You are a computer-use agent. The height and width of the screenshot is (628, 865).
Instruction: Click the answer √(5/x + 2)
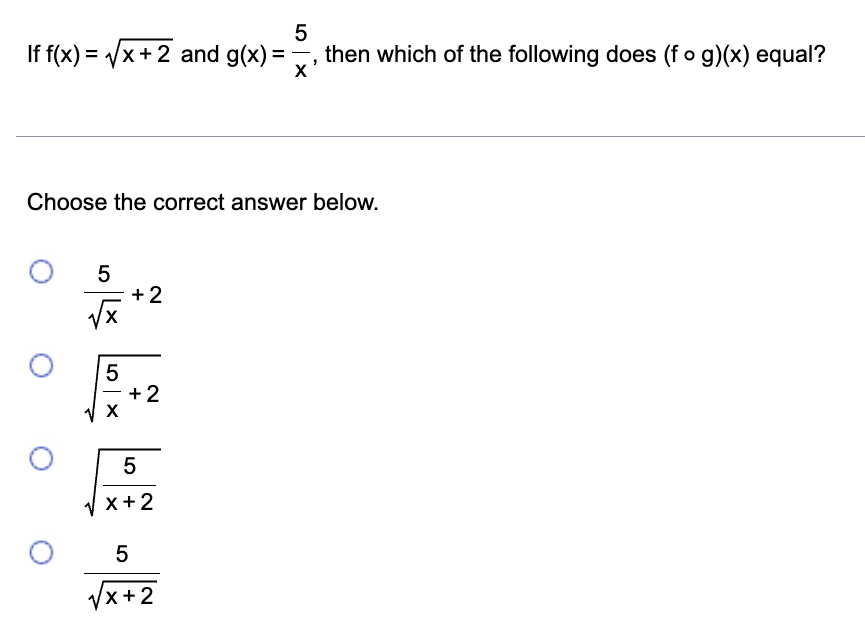point(120,385)
